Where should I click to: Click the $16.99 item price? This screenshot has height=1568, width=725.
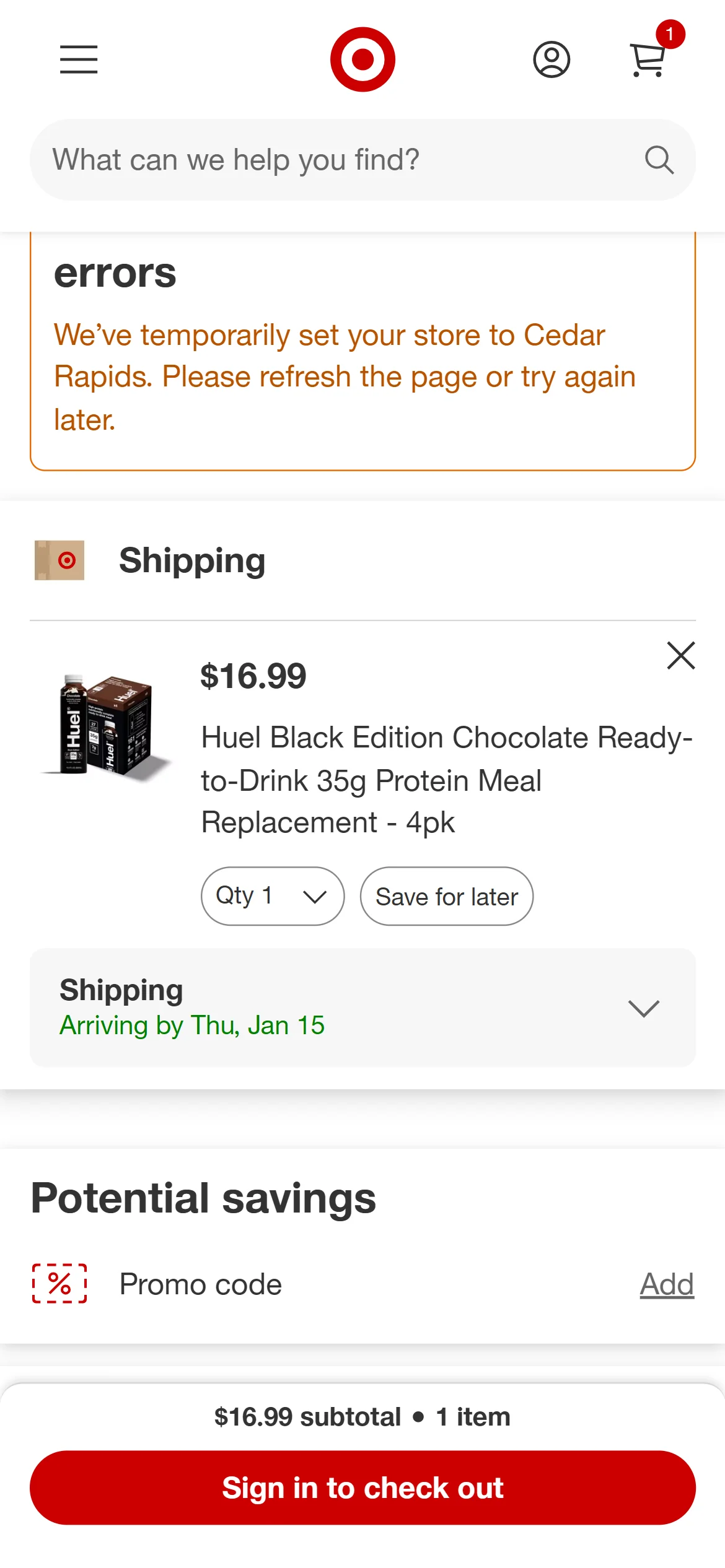[x=253, y=676]
